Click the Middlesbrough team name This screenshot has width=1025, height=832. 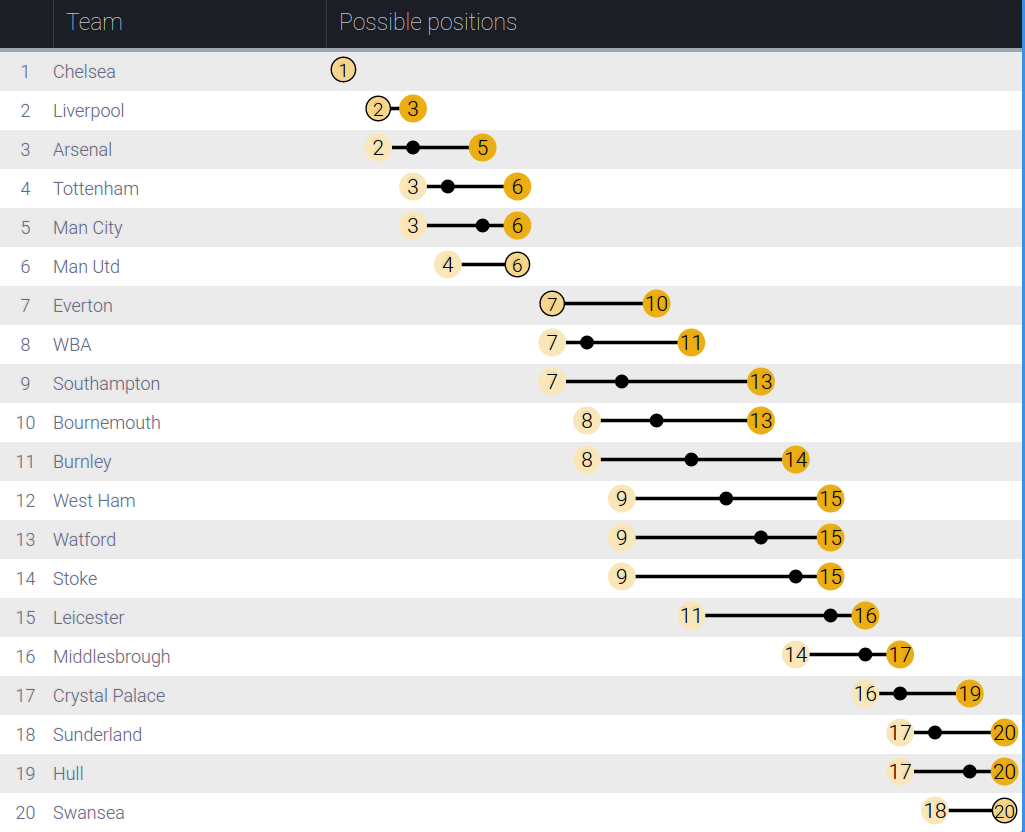(x=111, y=657)
